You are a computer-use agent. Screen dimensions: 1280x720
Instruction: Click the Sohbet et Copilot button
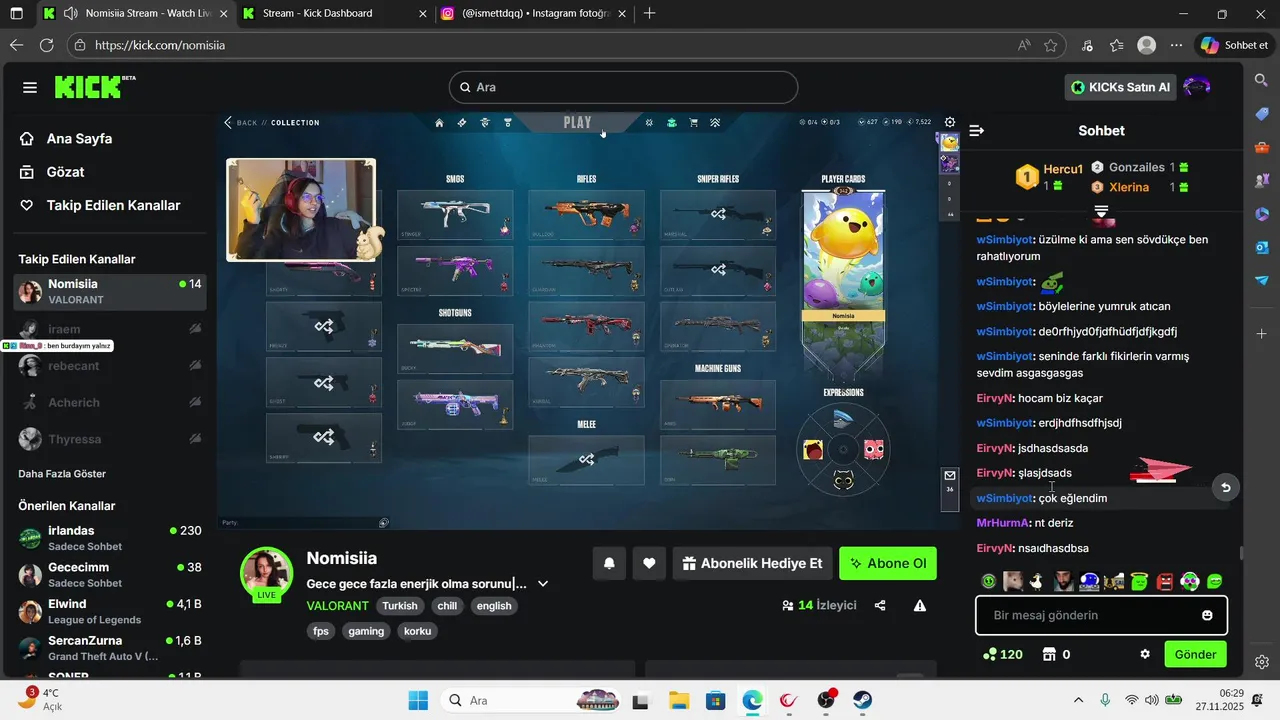1237,45
